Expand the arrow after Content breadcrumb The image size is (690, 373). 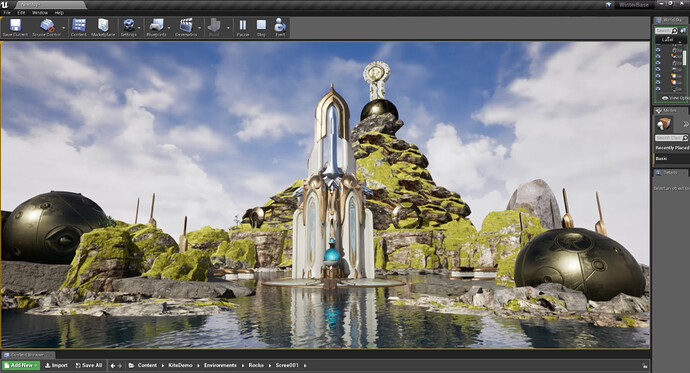162,366
